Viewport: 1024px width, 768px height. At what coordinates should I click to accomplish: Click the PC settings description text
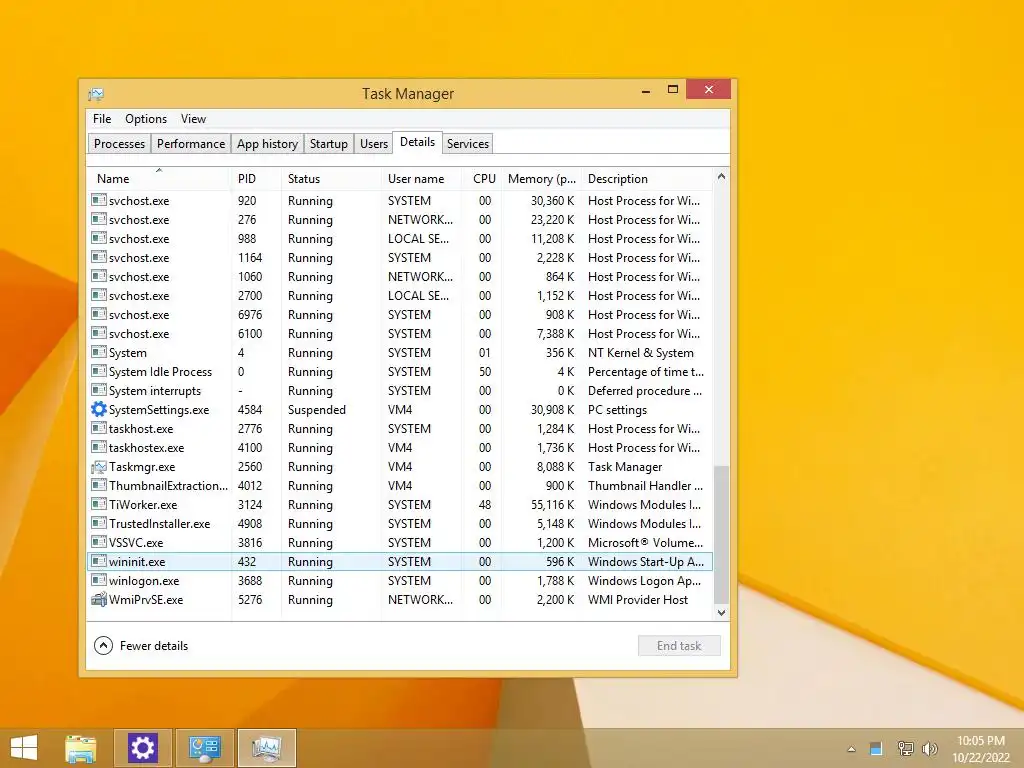click(x=617, y=410)
